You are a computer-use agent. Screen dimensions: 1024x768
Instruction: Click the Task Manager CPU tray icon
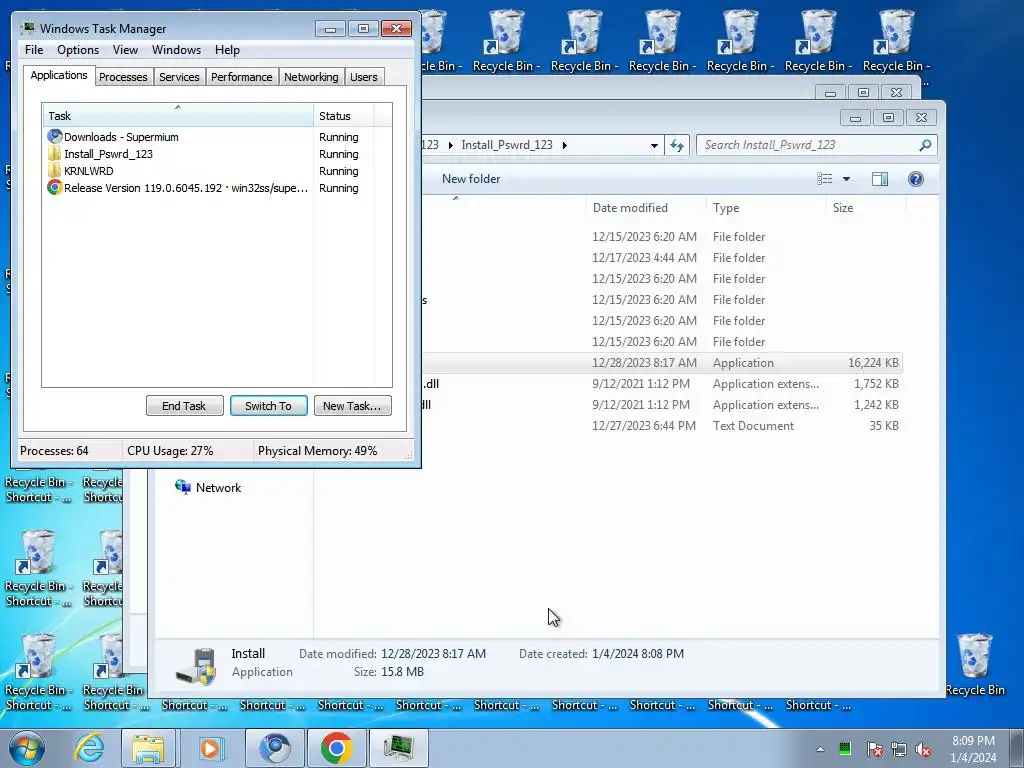[x=845, y=749]
